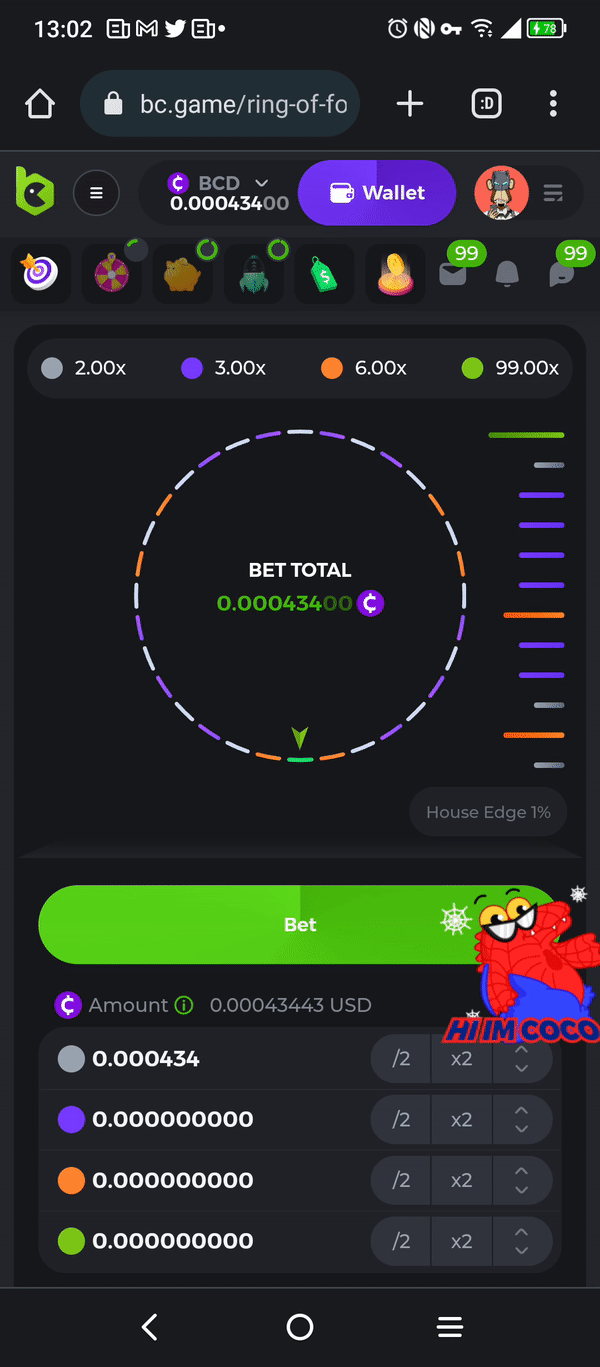Image resolution: width=600 pixels, height=1367 pixels.
Task: Halve the gray 2.00x bet amount
Action: 401,1059
